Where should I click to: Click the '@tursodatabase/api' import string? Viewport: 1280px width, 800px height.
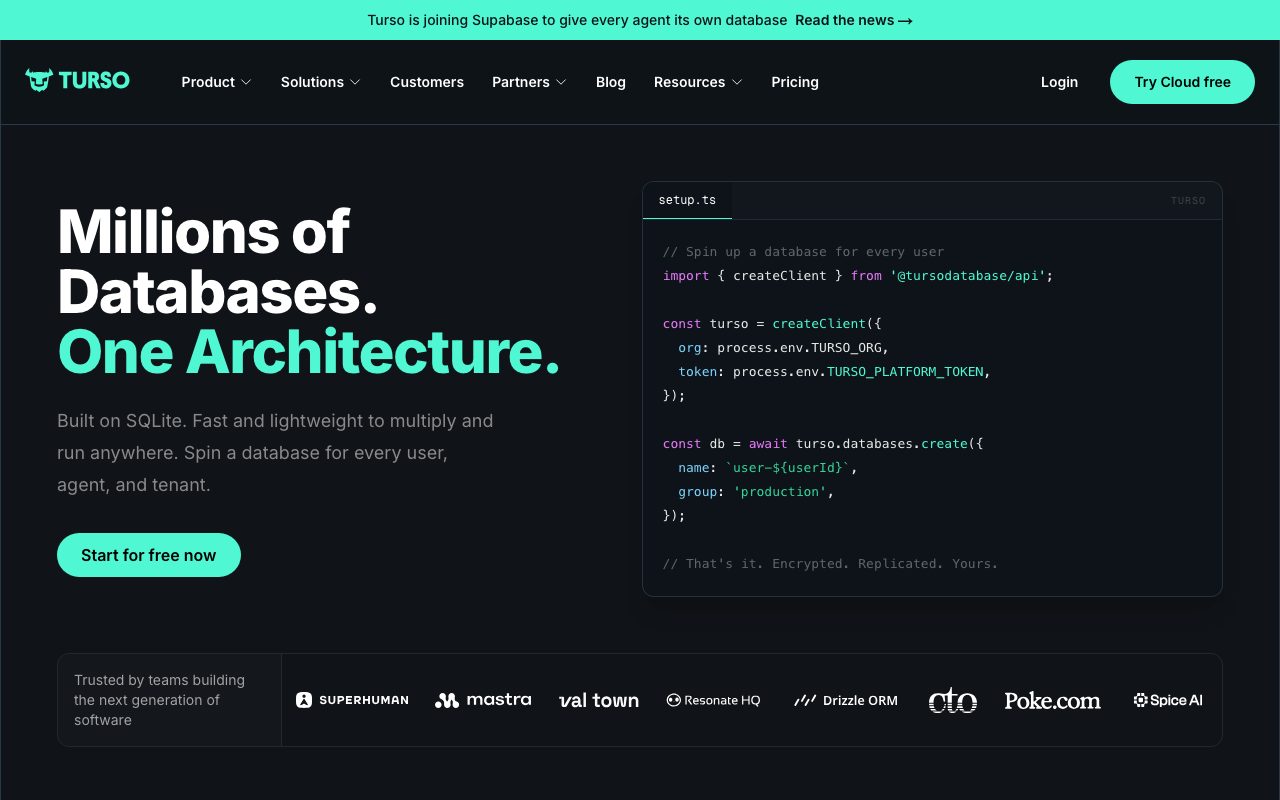point(968,276)
